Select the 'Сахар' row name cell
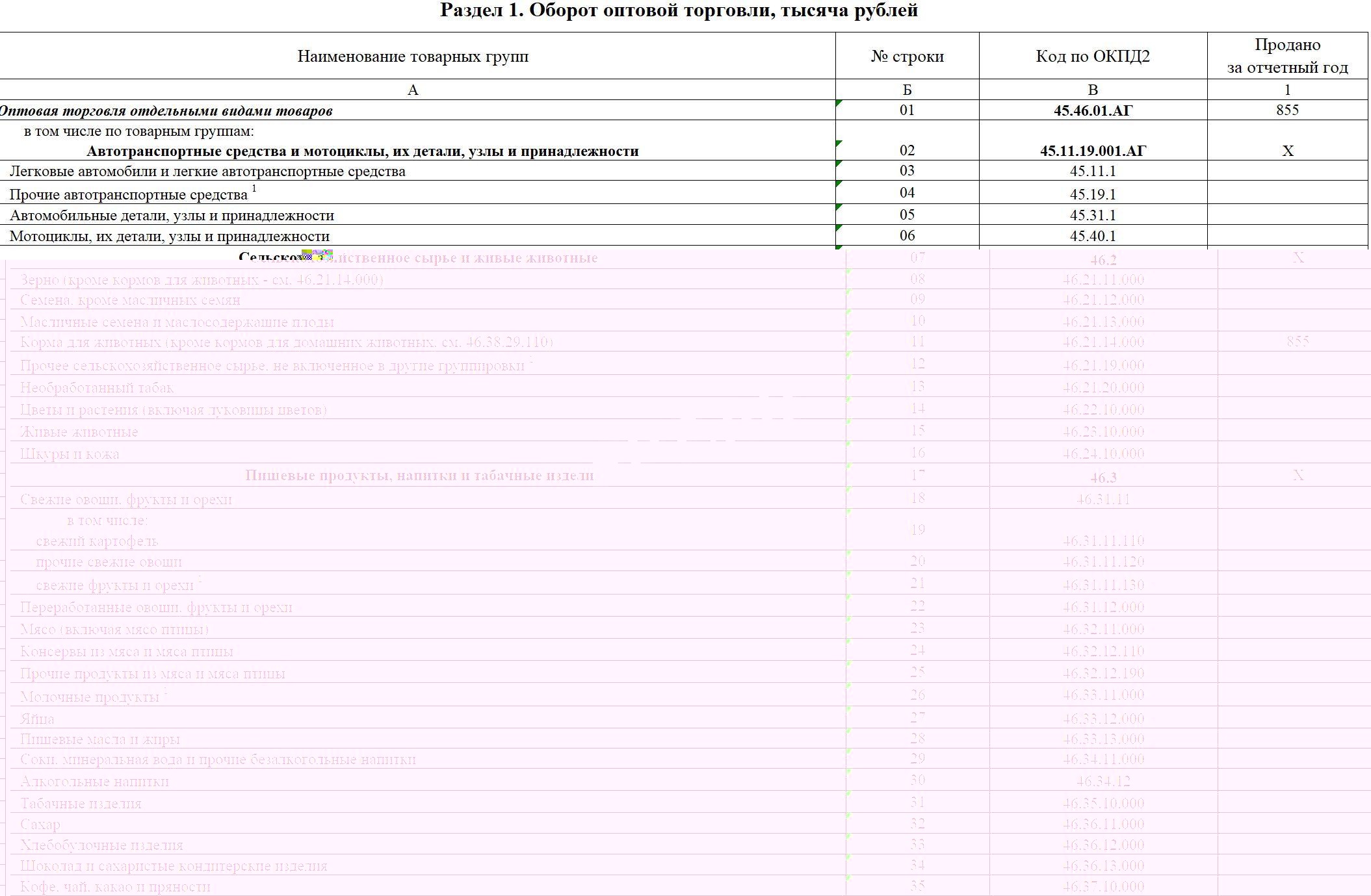1371x896 pixels. point(40,825)
